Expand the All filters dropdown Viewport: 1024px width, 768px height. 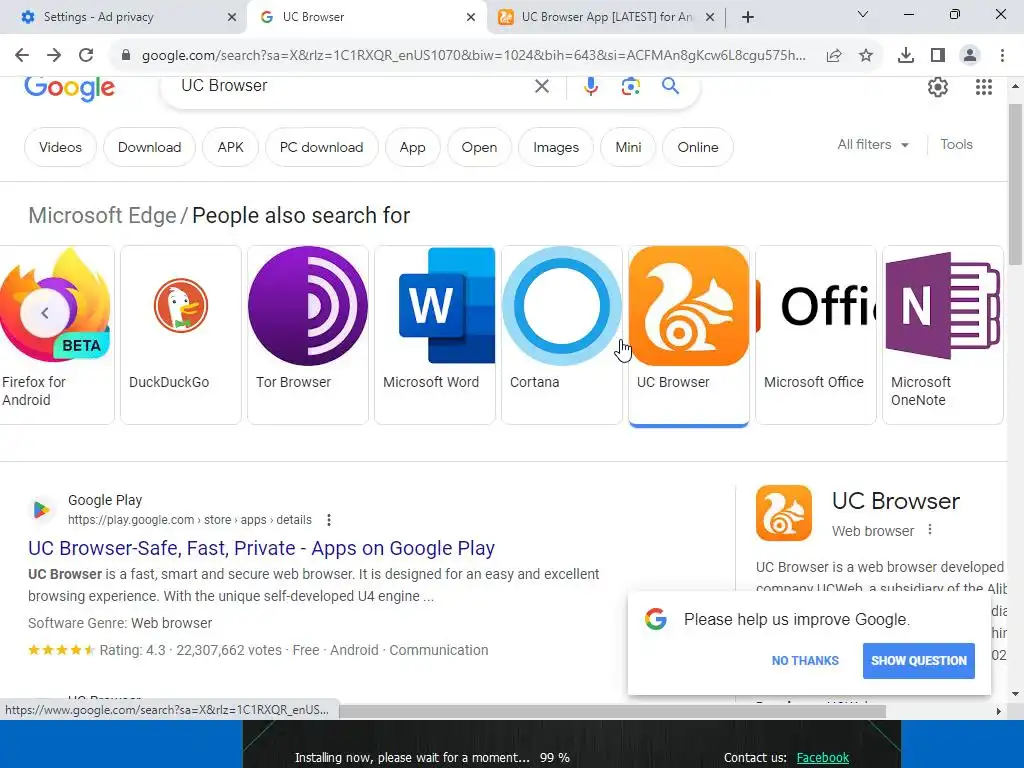pyautogui.click(x=873, y=144)
